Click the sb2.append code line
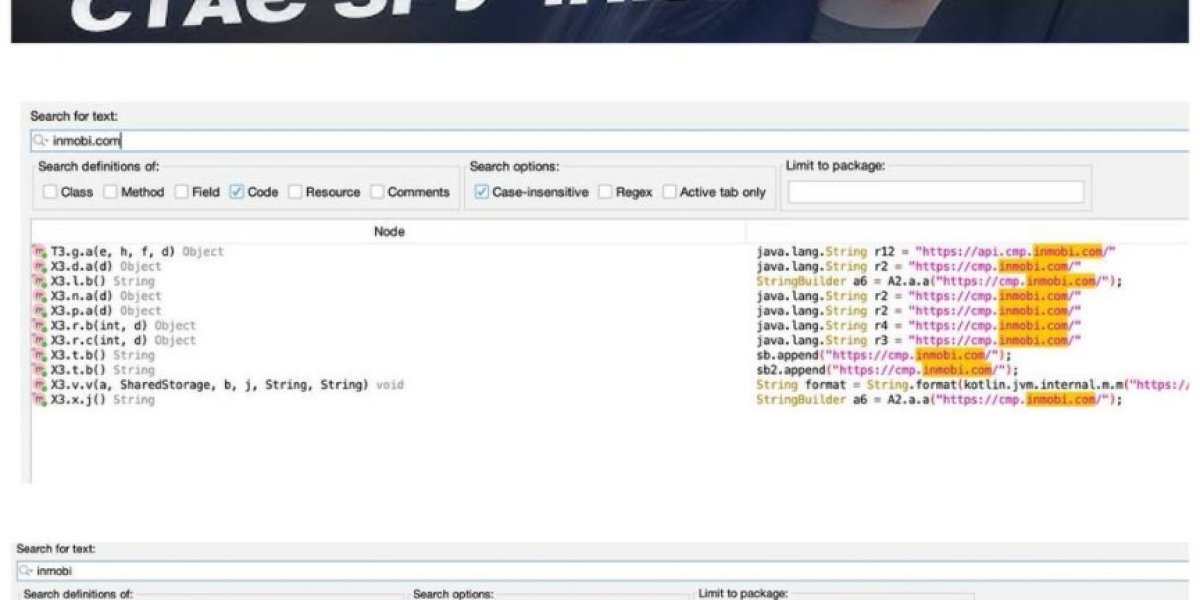The image size is (1200, 600). 888,370
